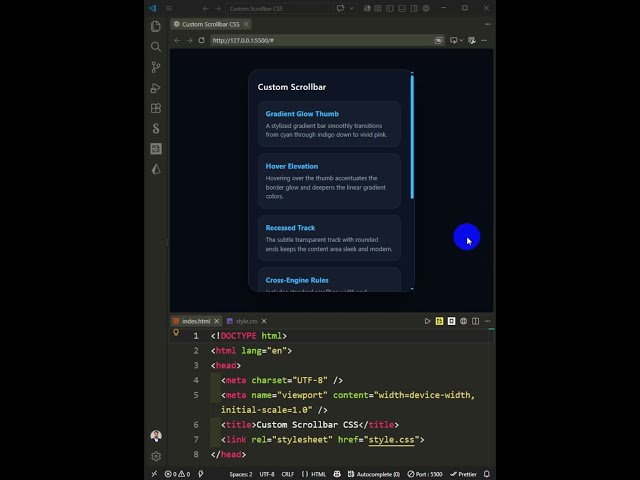
Task: Open the square extension panel icon in activity bar
Action: [156, 149]
